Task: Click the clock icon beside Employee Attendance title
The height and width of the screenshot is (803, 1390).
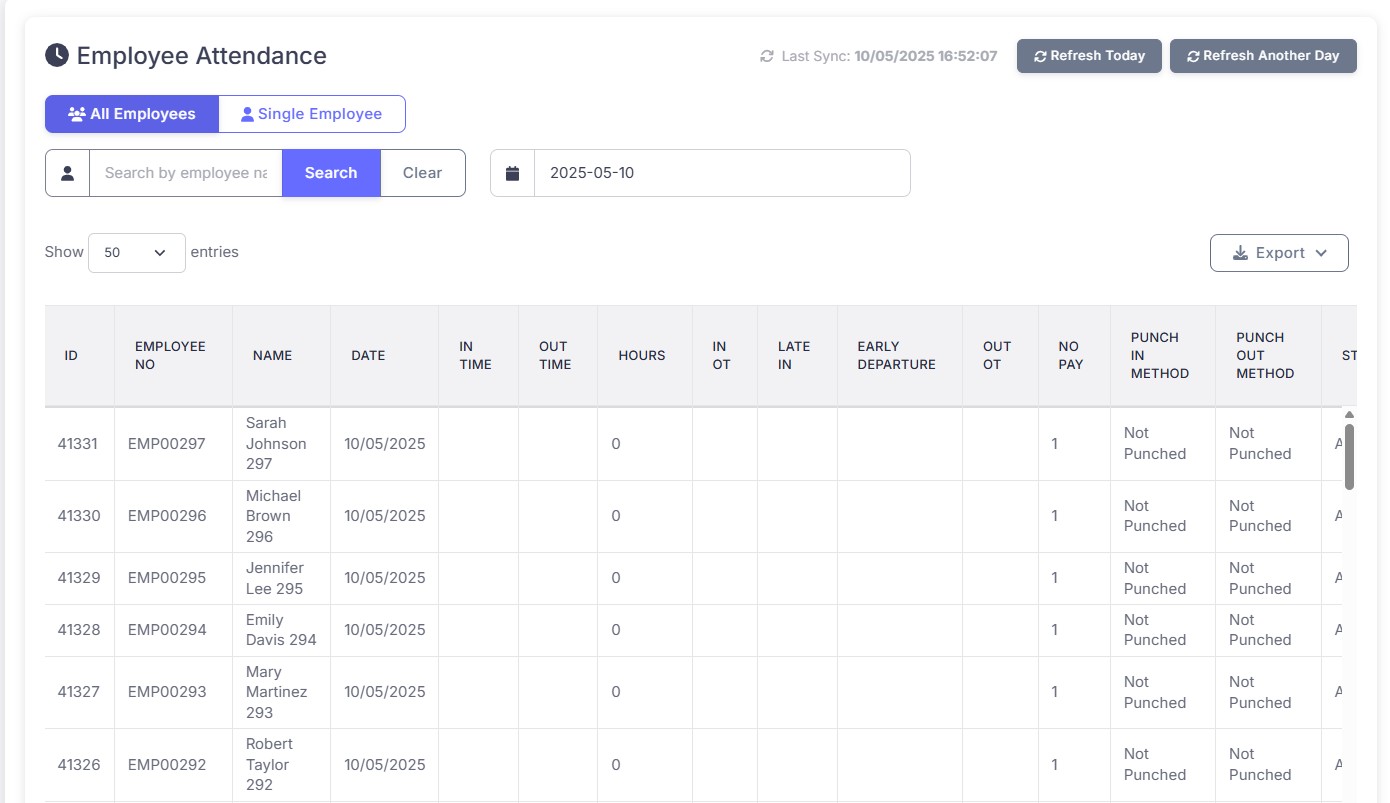Action: pyautogui.click(x=56, y=55)
